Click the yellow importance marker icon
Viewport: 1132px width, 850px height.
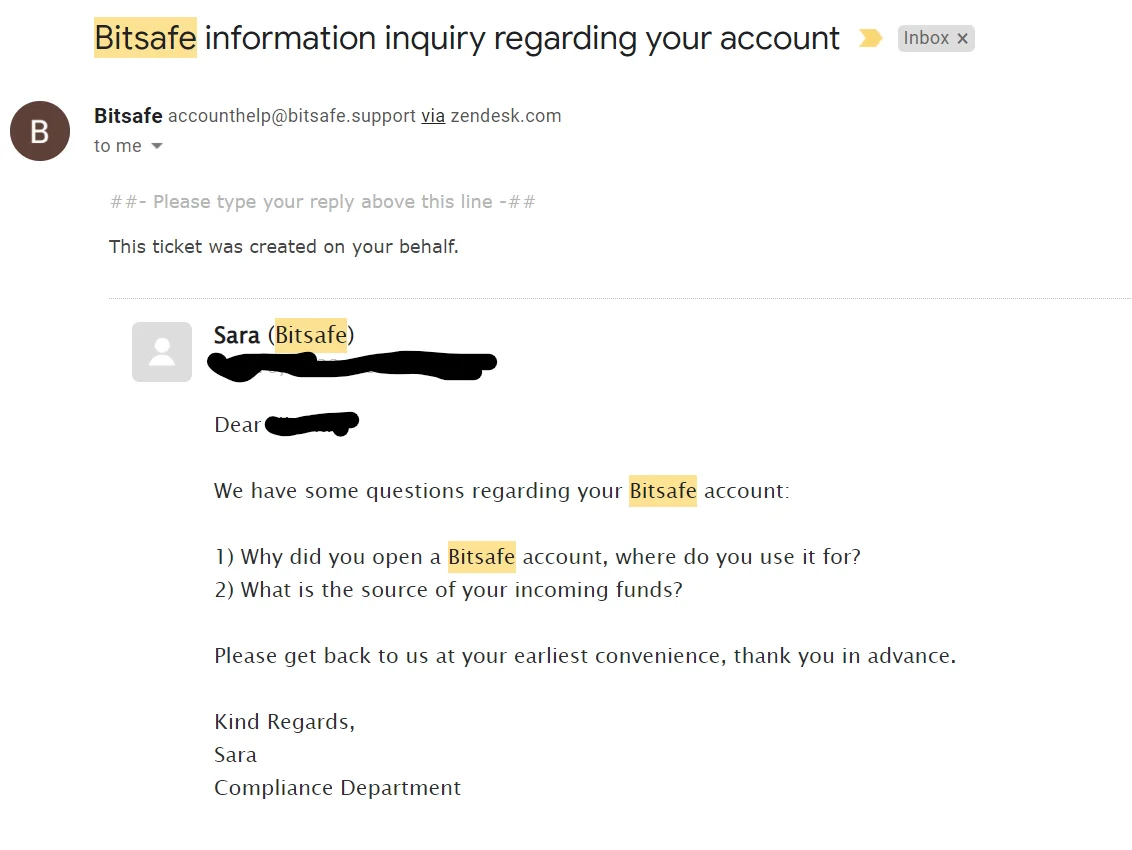(871, 38)
